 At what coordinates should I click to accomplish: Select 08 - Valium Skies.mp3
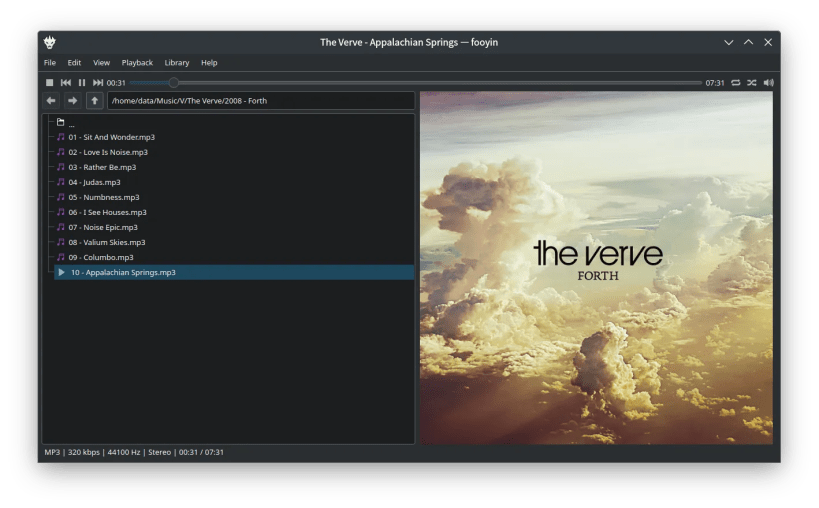click(x=235, y=242)
